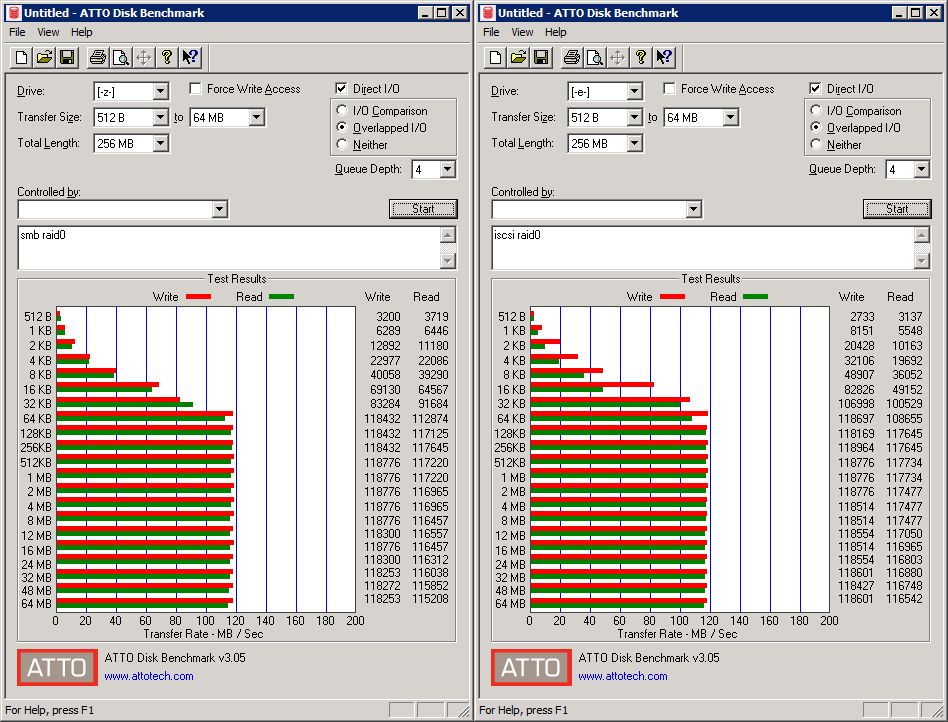This screenshot has width=948, height=722.
Task: Click title bar app icon of right window
Action: pyautogui.click(x=487, y=13)
